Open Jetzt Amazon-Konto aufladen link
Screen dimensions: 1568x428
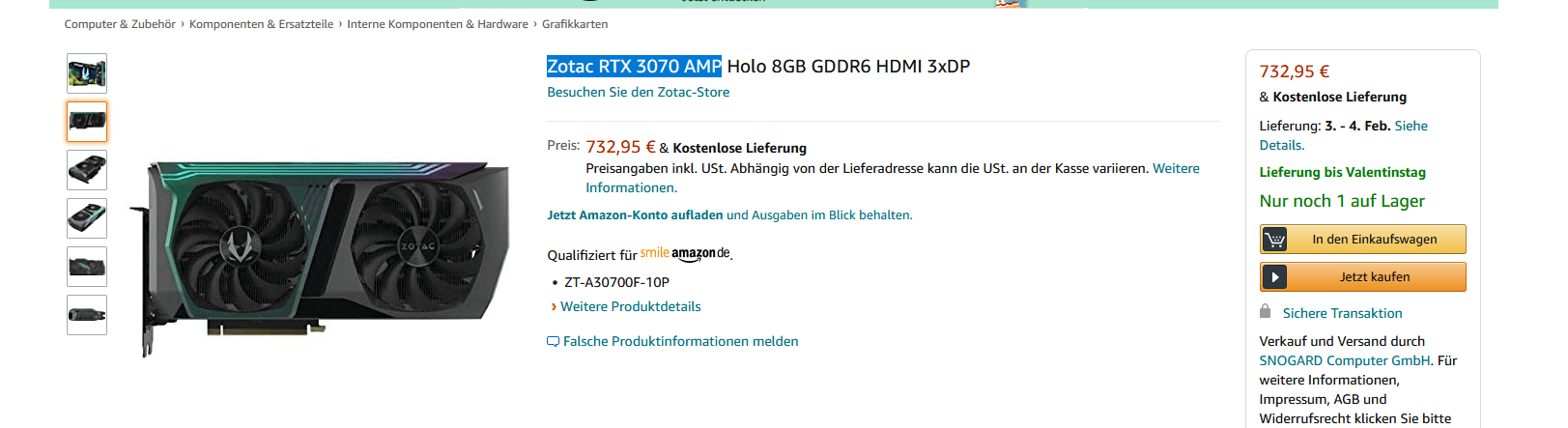(635, 214)
